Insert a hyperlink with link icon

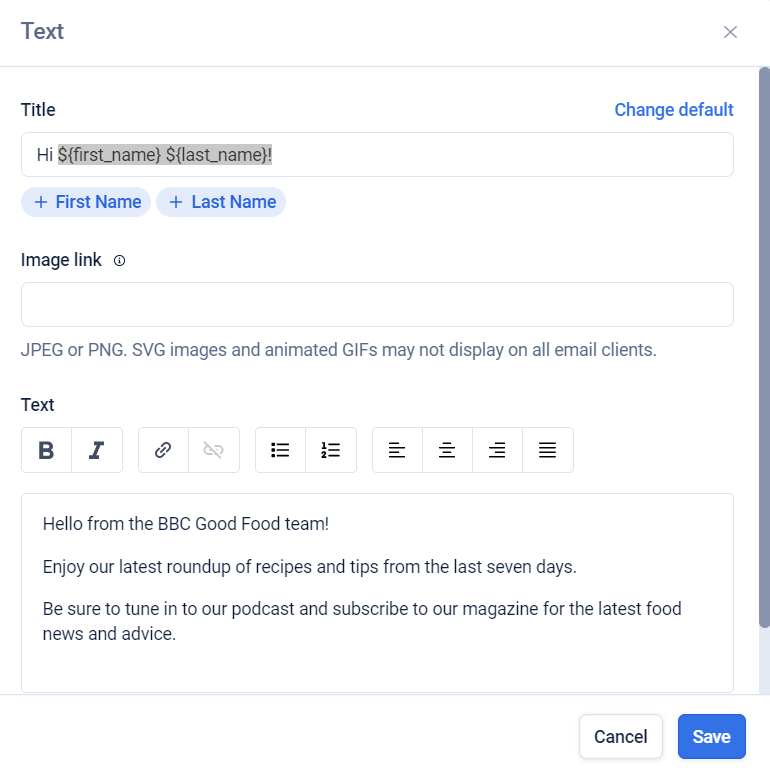click(x=163, y=450)
